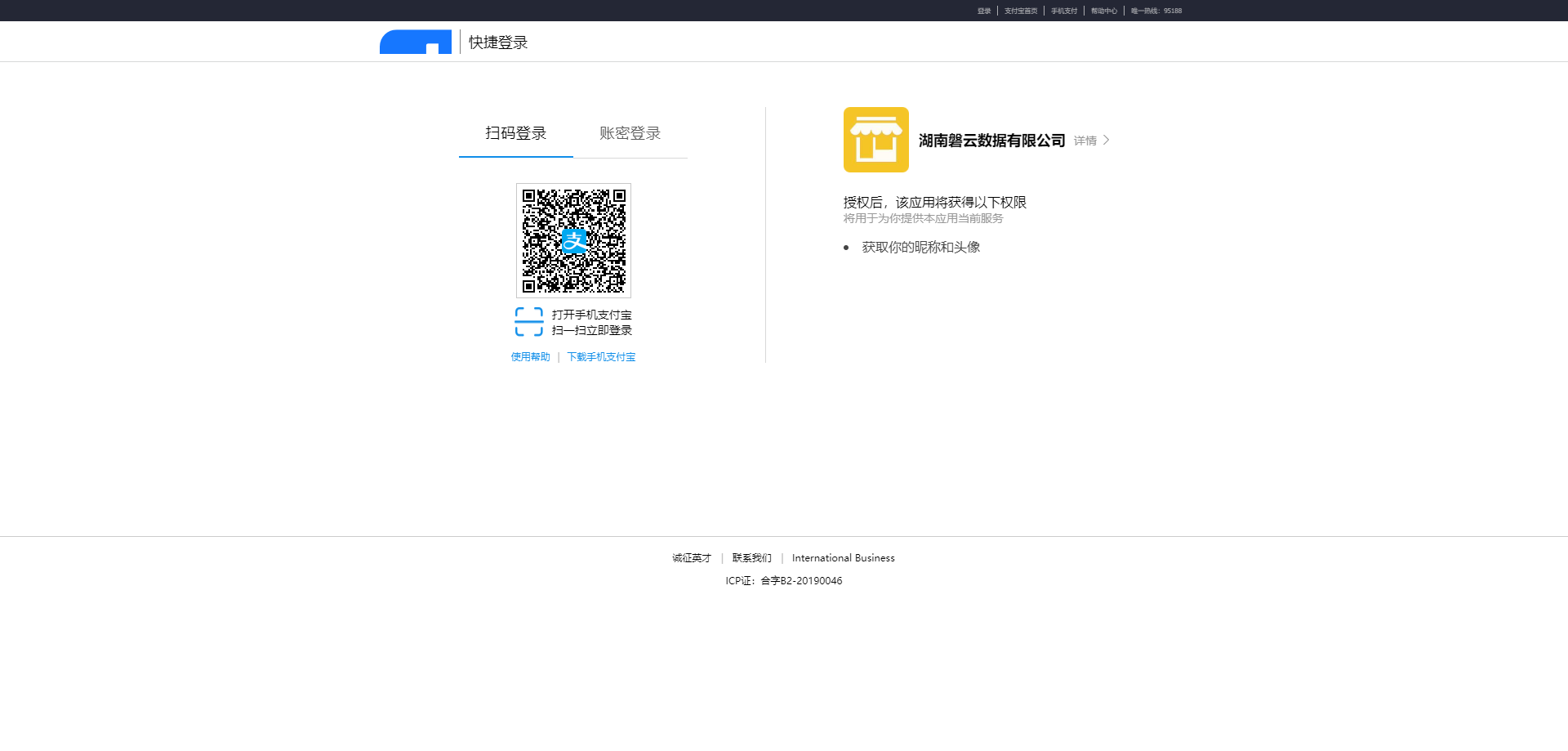The width and height of the screenshot is (1568, 751).
Task: Click the 快捷登录 header title
Action: click(498, 42)
